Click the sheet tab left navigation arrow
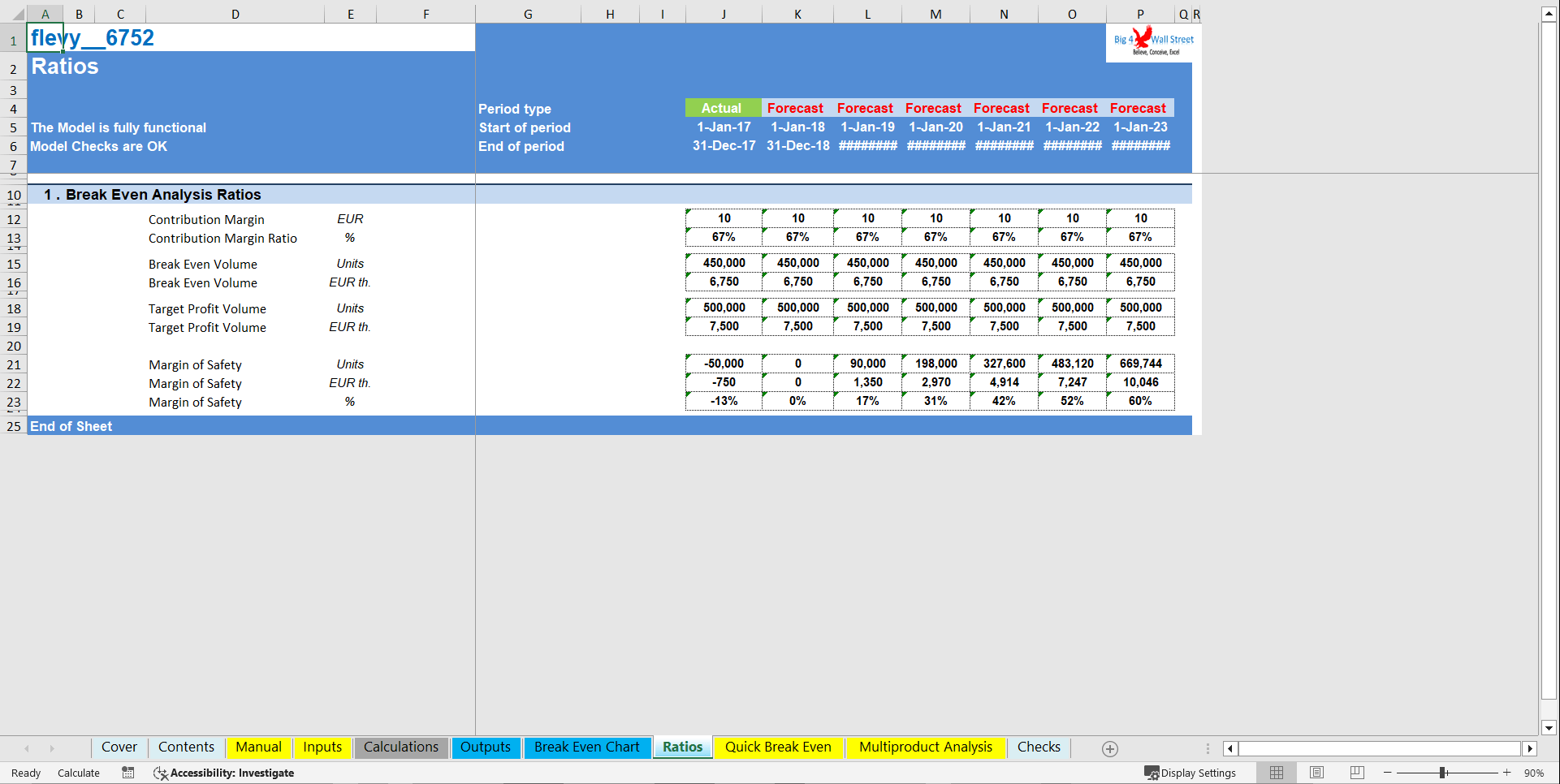Viewport: 1560px width, 784px height. point(27,747)
